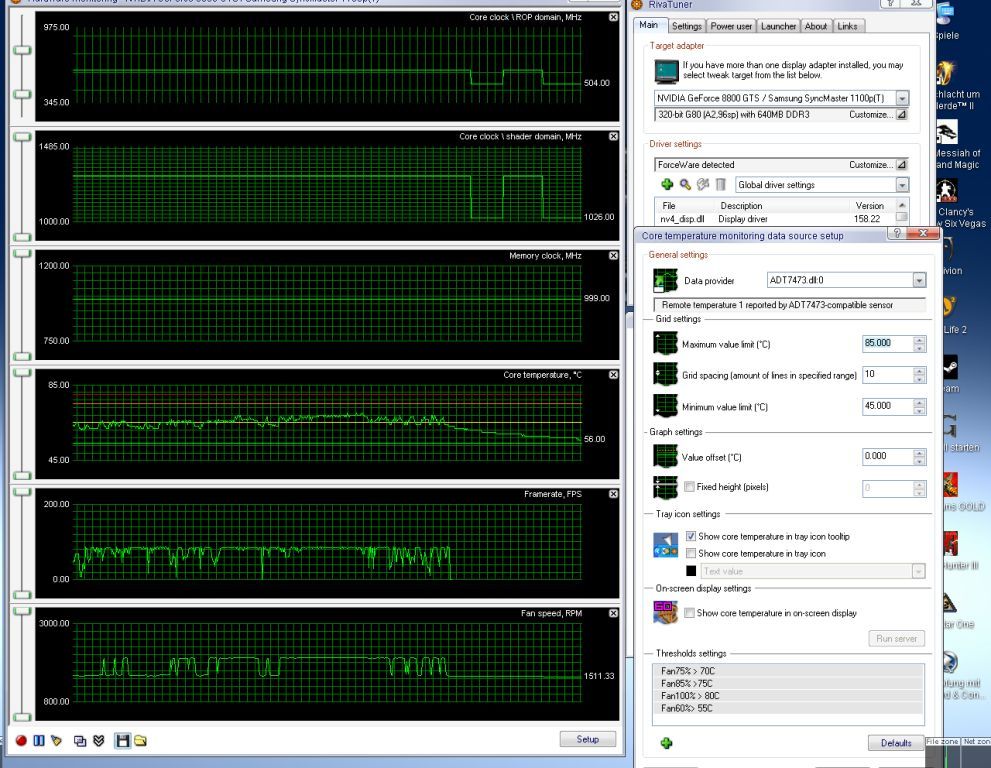Pause hardware monitoring with the pause icon
The width and height of the screenshot is (991, 768).
pos(39,740)
